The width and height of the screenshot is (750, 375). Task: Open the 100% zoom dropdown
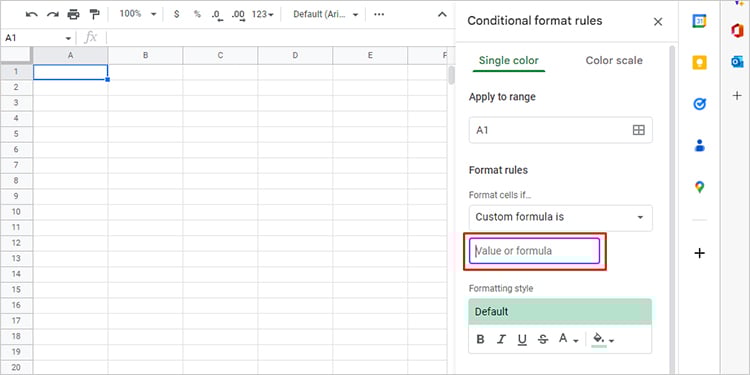(138, 14)
